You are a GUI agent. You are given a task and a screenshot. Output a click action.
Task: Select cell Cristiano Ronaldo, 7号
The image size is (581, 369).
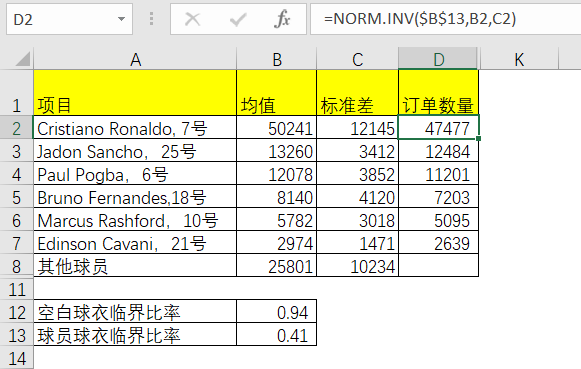[x=135, y=127]
